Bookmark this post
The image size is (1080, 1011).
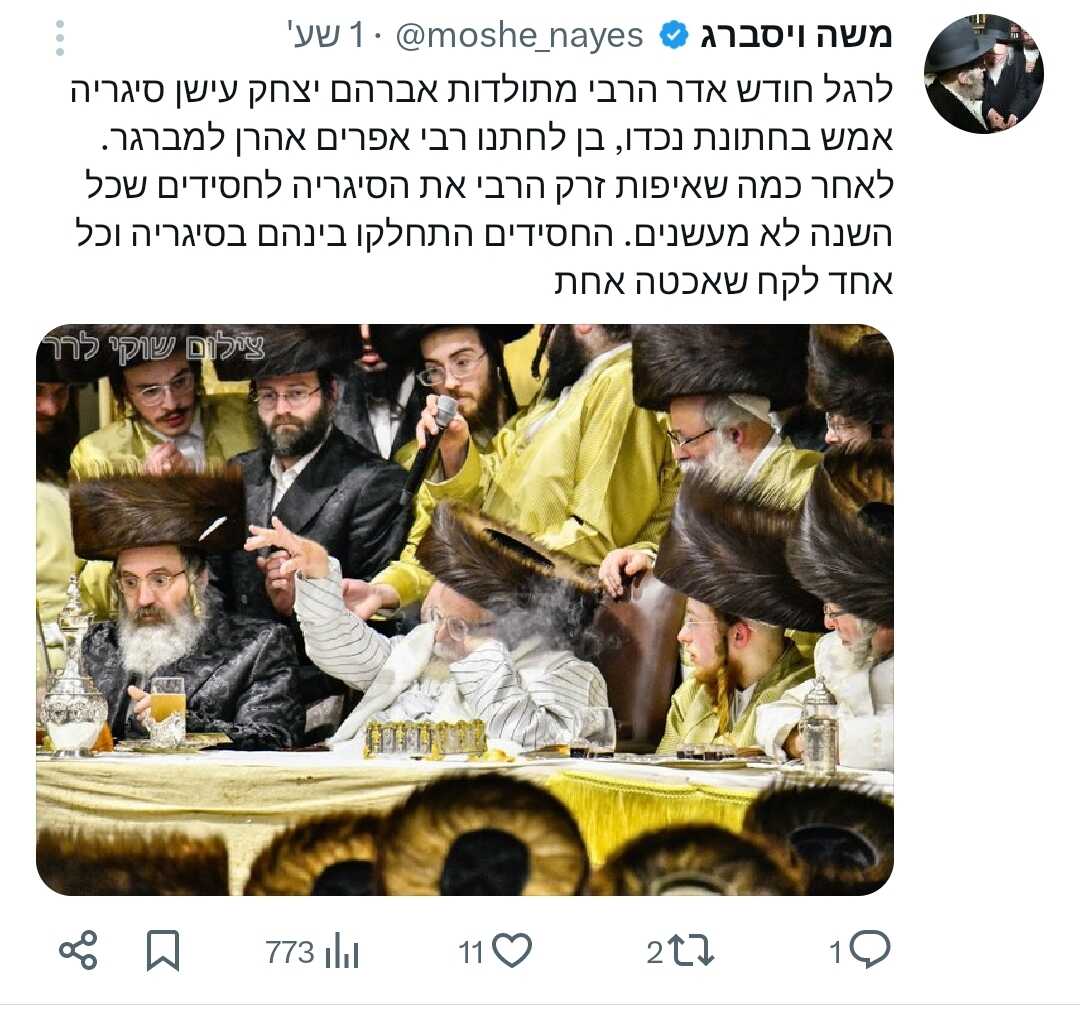tap(163, 951)
